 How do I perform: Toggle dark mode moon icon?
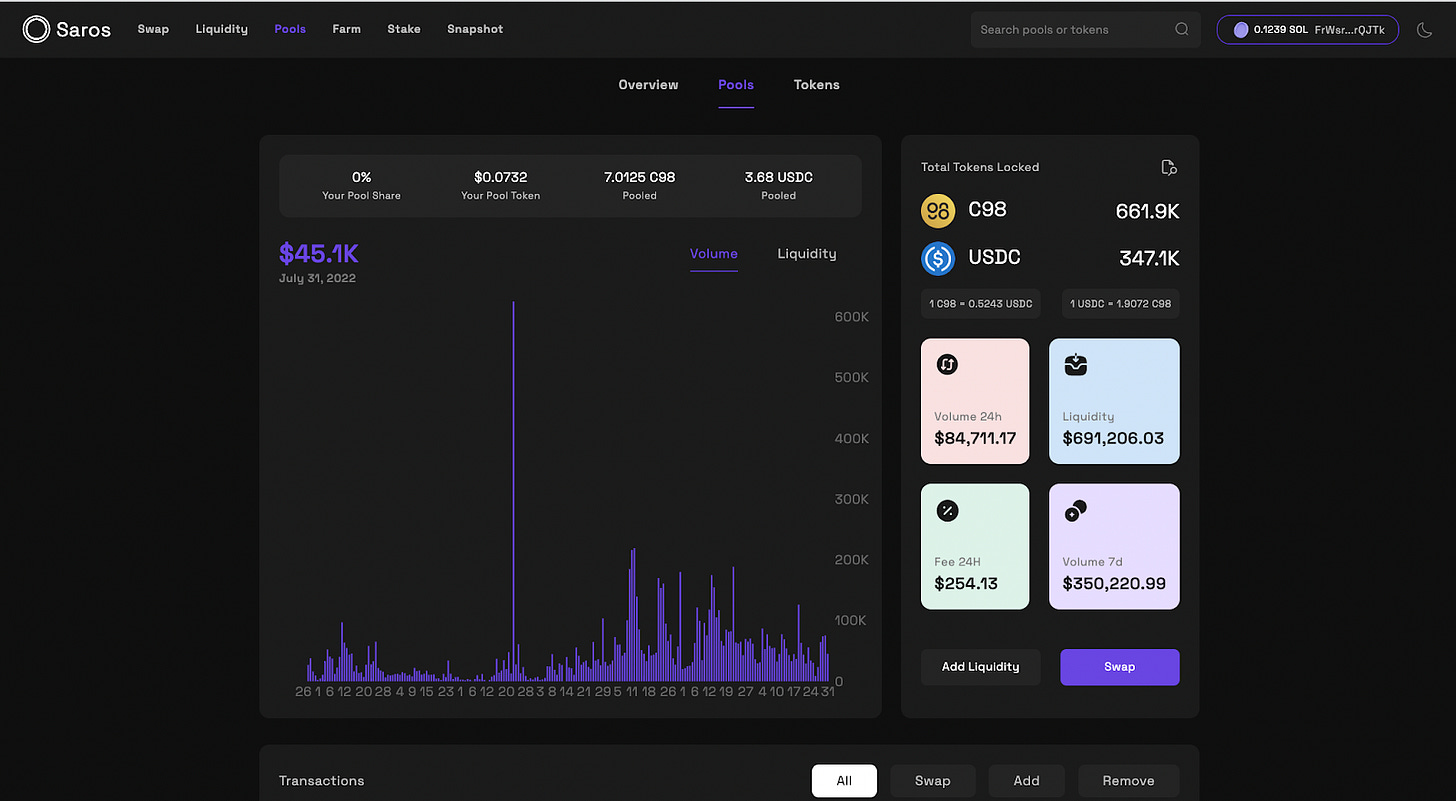(1425, 30)
